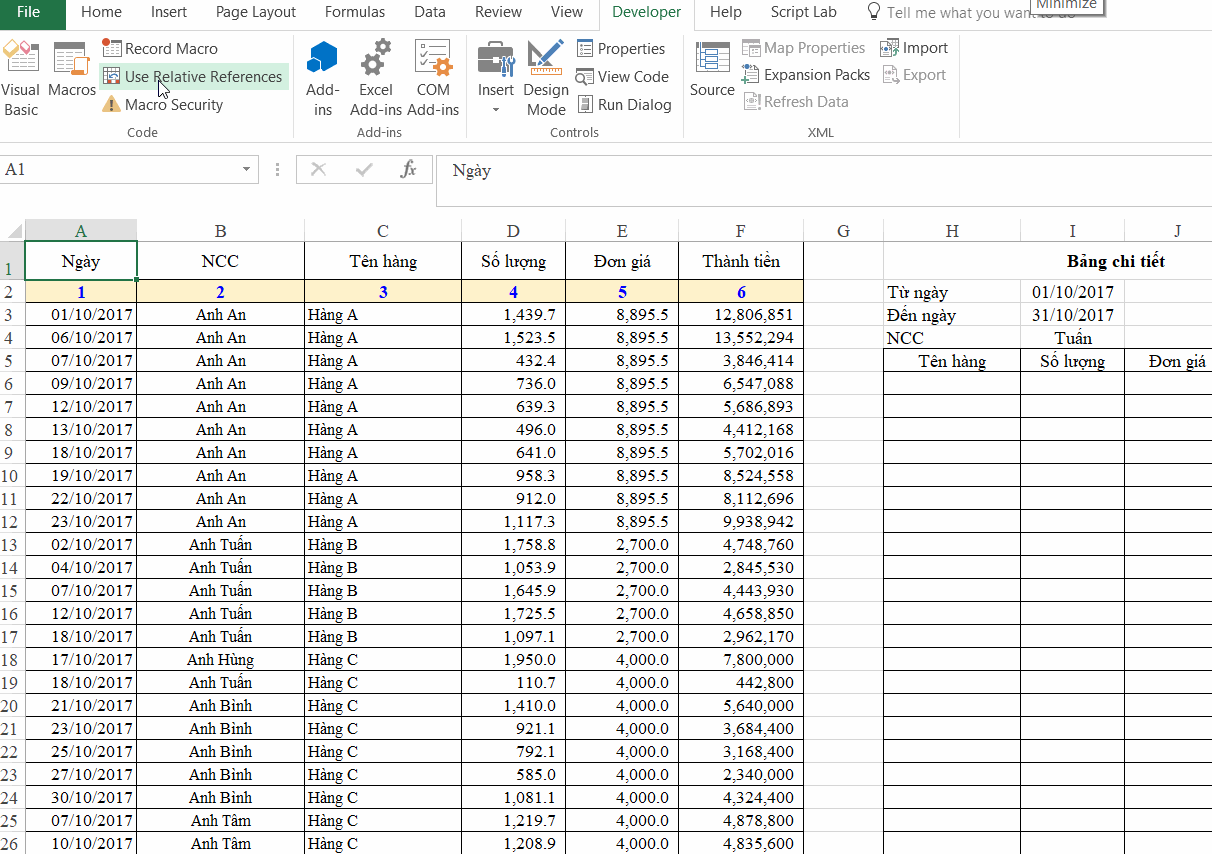Open the Help tab
This screenshot has height=854, width=1212.
point(726,13)
